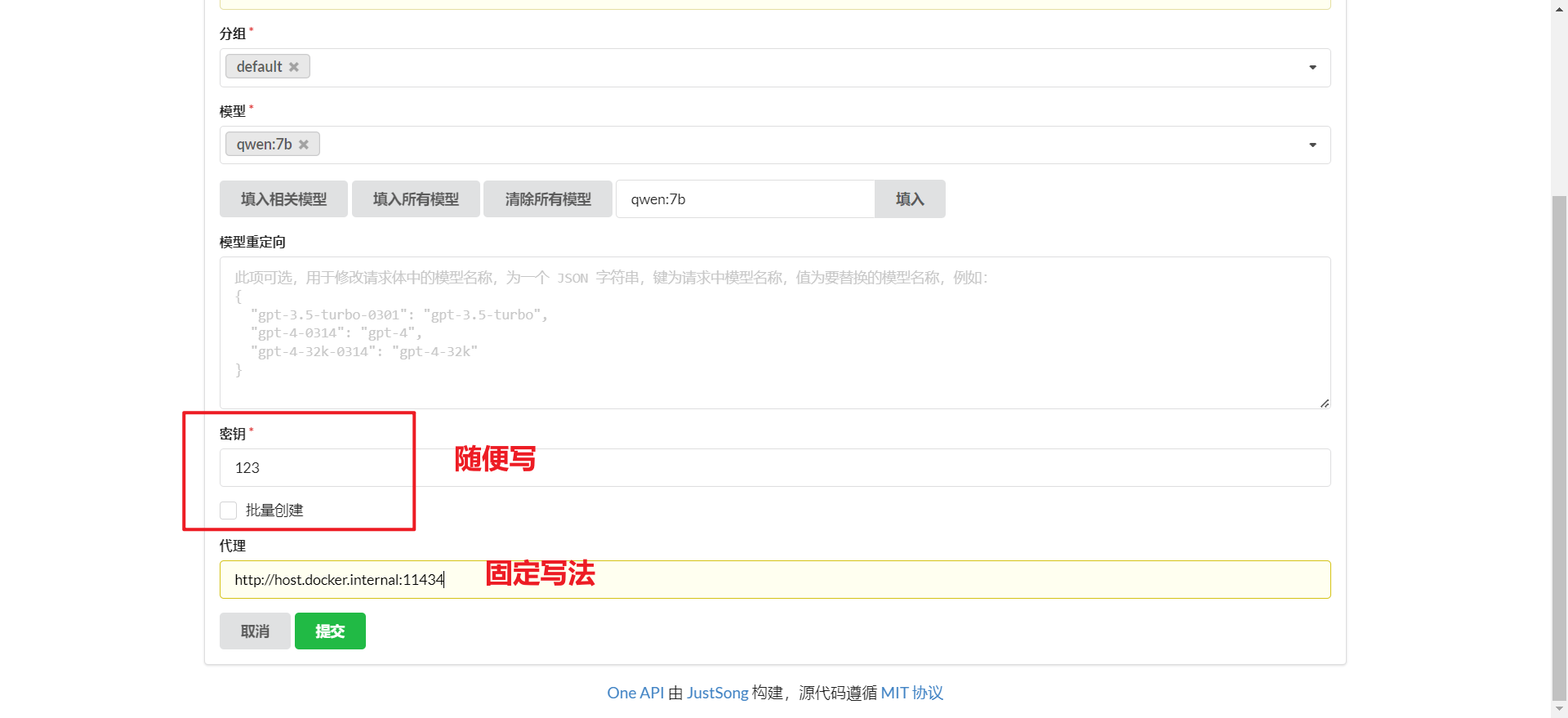Click the 填入相关模型 button
The height and width of the screenshot is (718, 1568).
[x=283, y=199]
